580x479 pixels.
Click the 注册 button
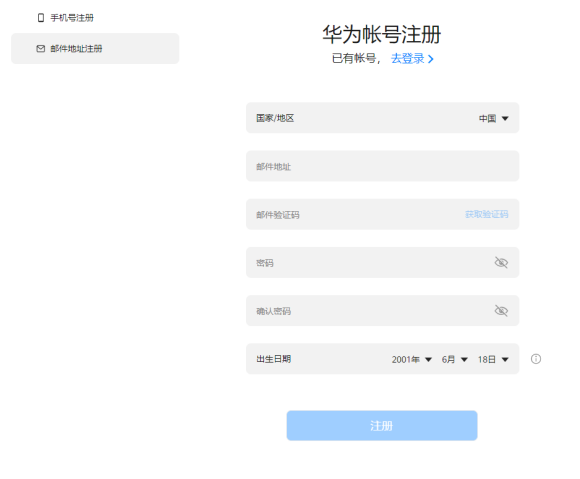click(x=382, y=425)
